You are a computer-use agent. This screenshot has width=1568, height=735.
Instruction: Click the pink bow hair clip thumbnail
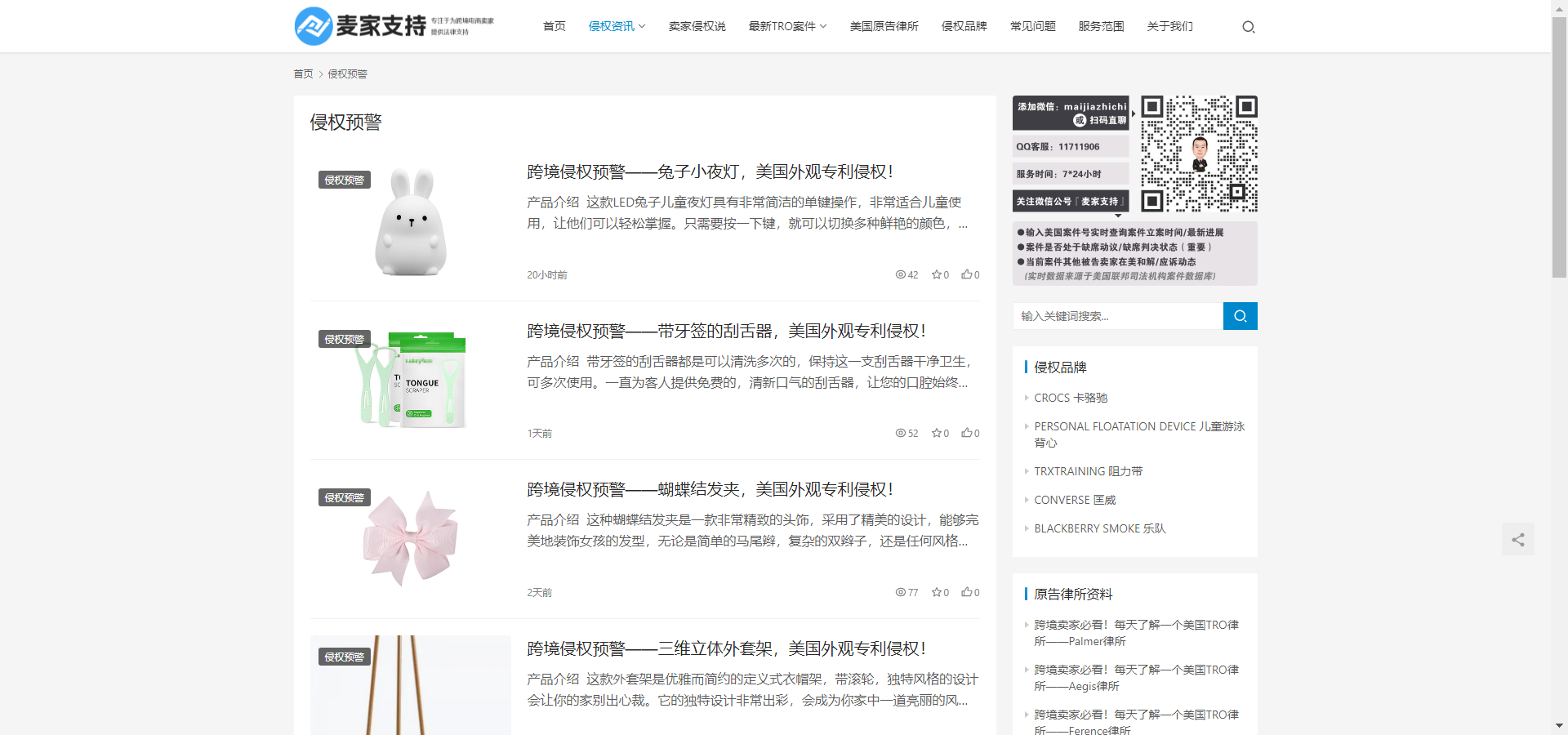click(x=411, y=539)
